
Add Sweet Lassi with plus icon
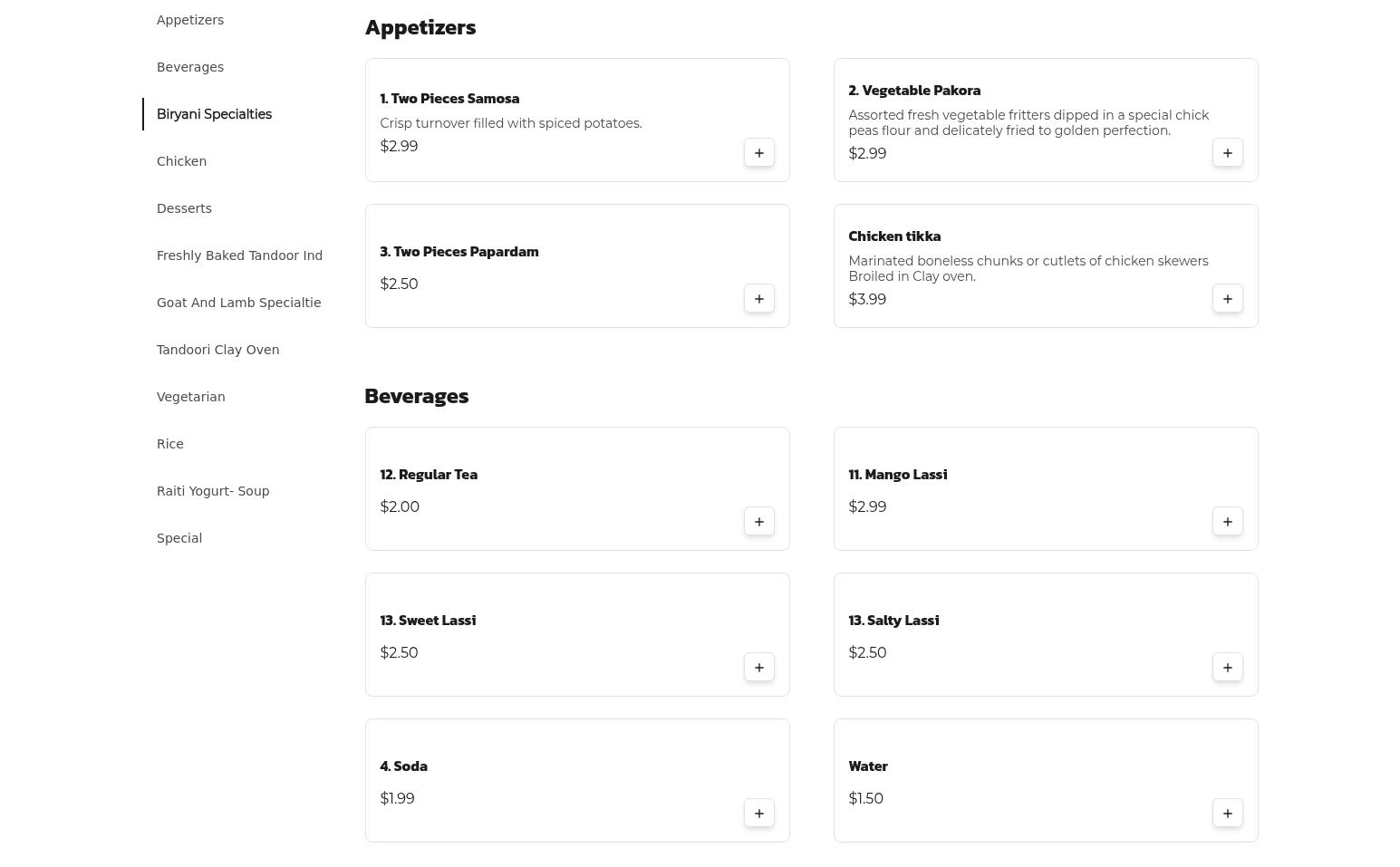pyautogui.click(x=758, y=668)
